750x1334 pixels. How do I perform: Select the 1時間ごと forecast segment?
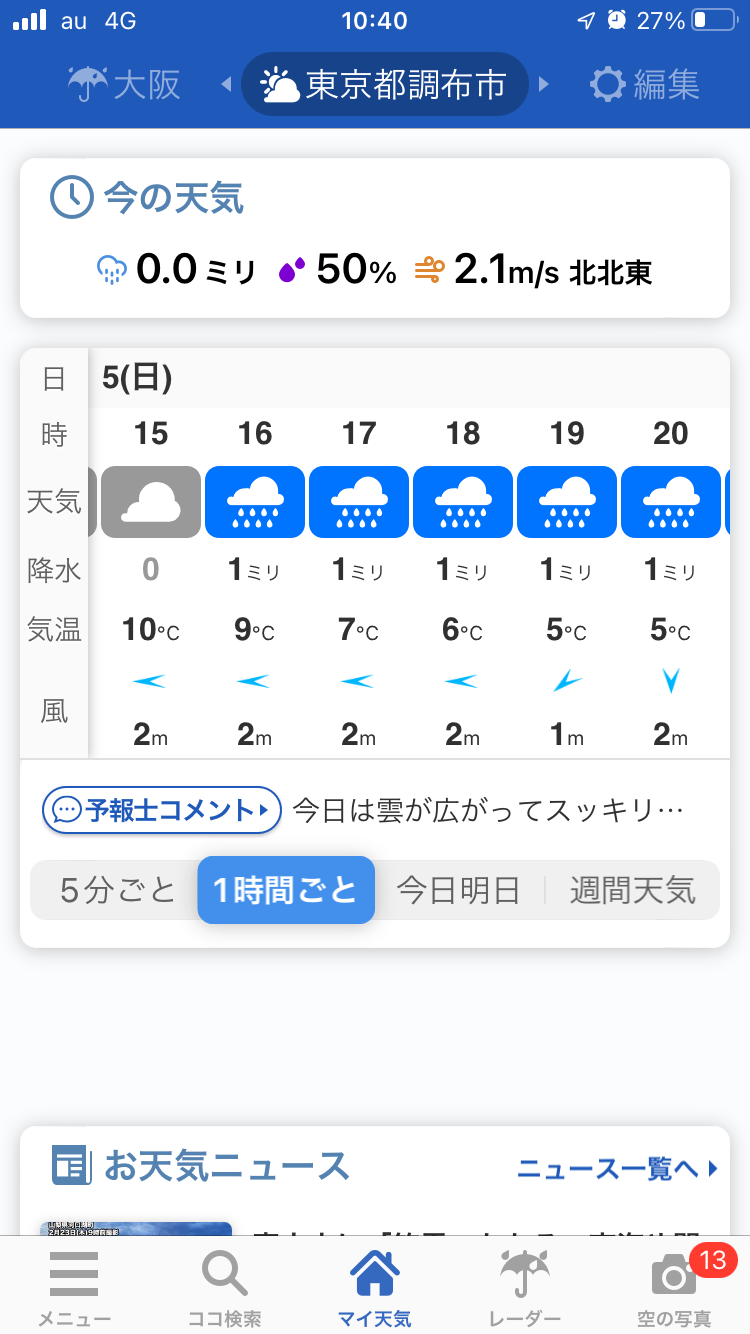pyautogui.click(x=286, y=889)
